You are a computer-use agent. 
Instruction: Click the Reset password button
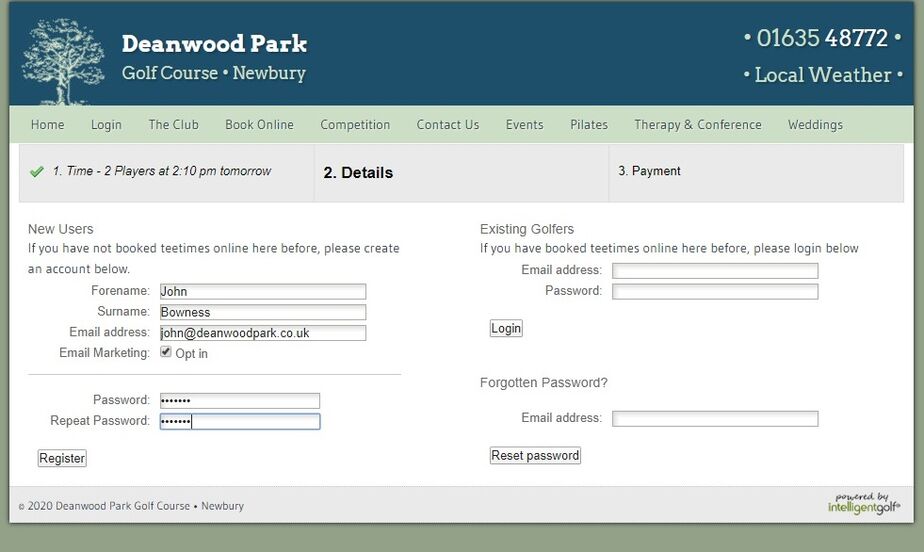[x=535, y=455]
